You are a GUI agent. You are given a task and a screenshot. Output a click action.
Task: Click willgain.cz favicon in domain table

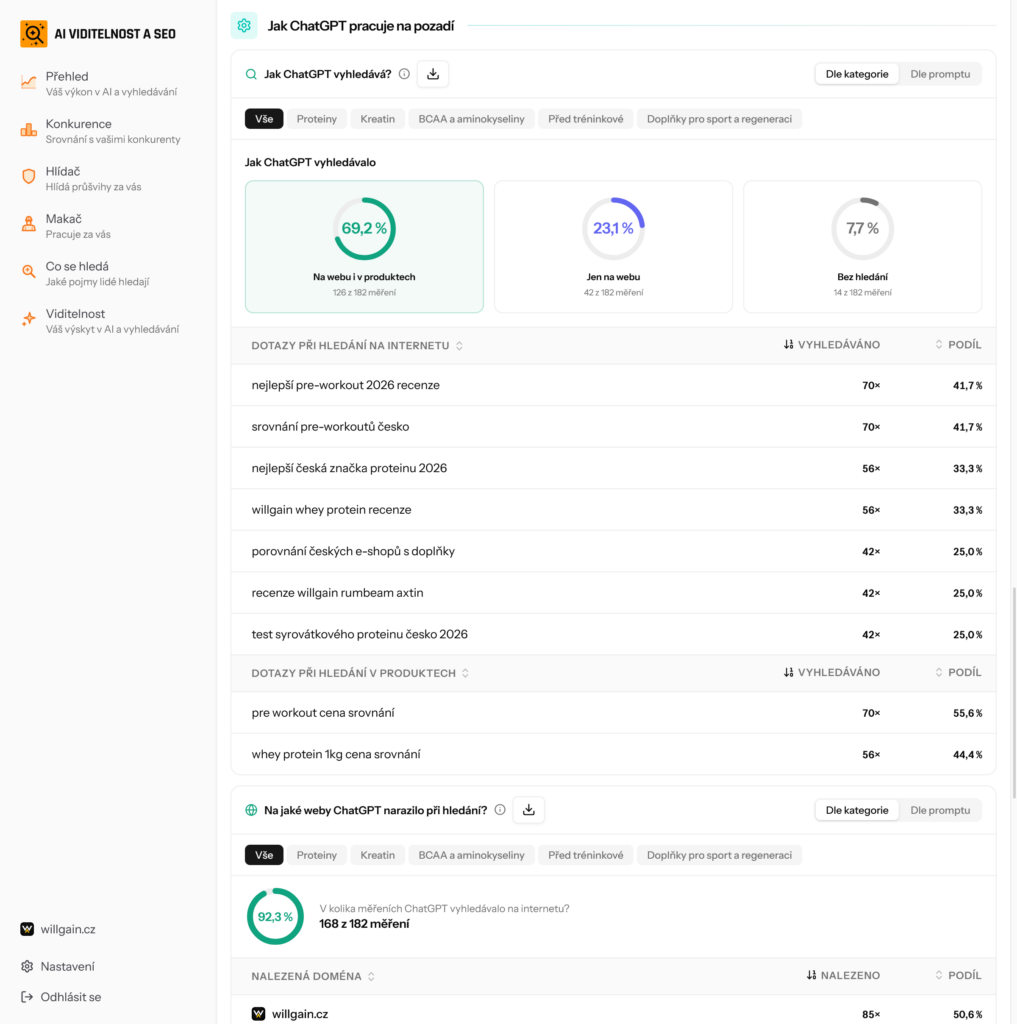259,1014
